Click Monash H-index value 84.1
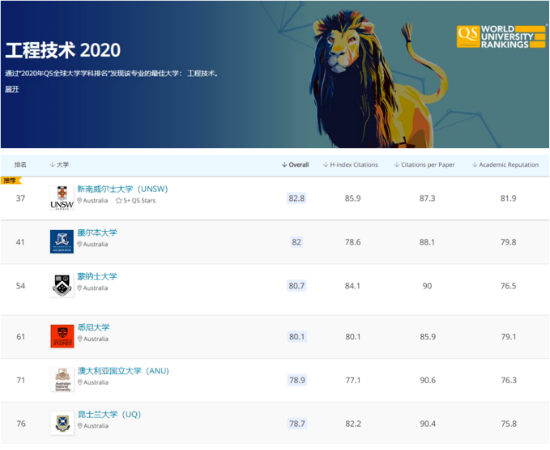 pyautogui.click(x=352, y=286)
